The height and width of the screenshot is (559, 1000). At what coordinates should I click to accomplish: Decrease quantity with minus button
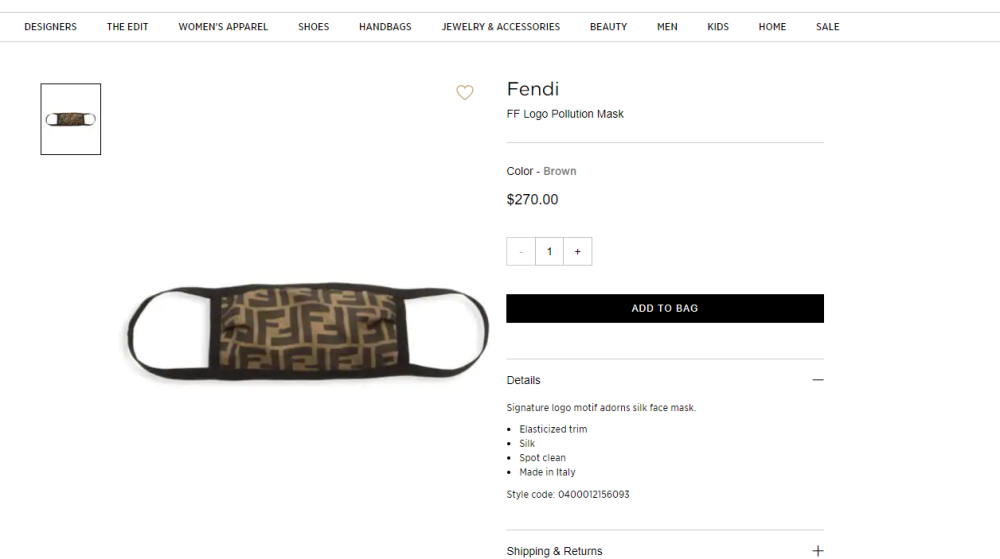(521, 252)
